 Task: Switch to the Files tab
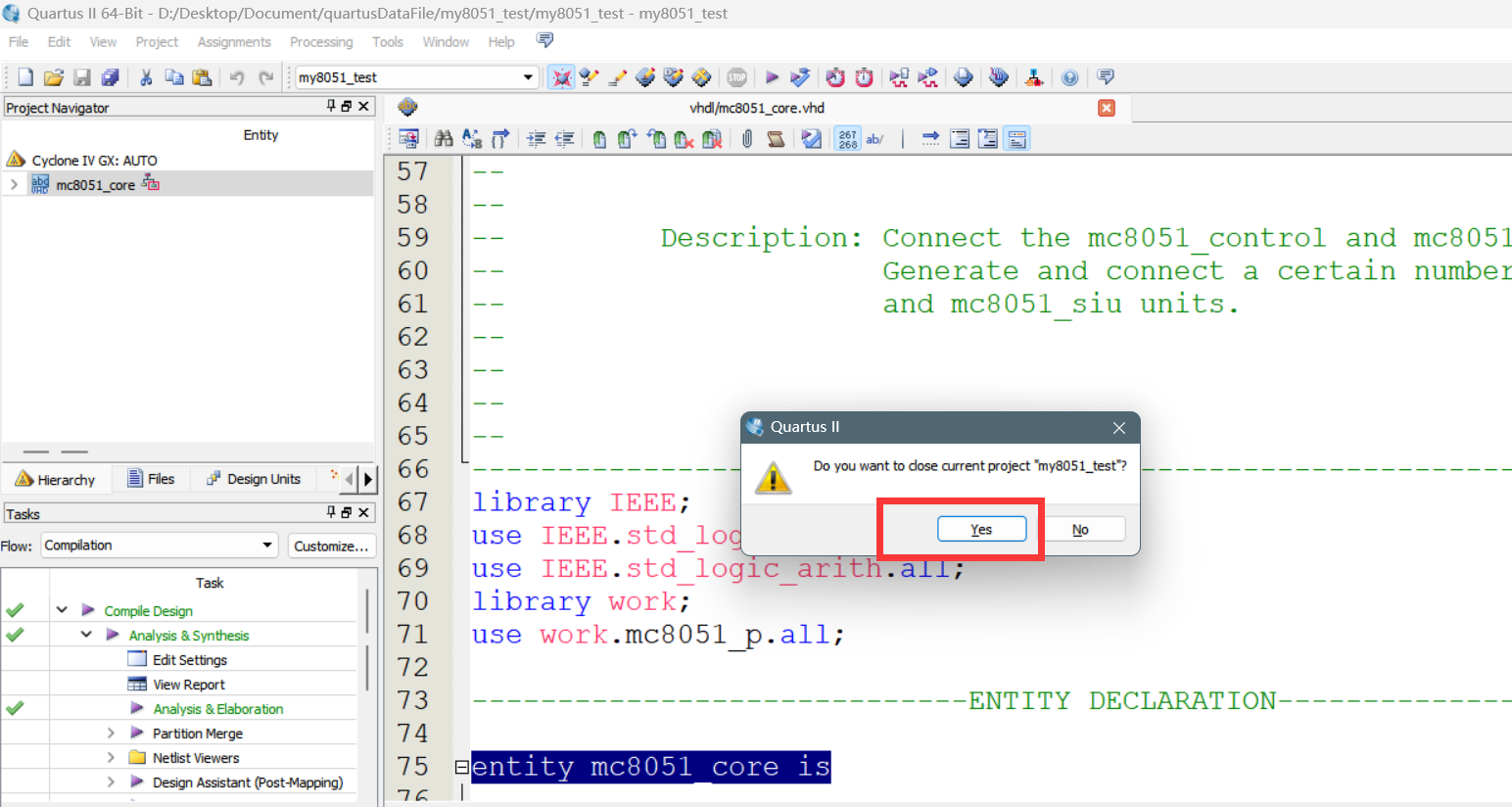click(x=151, y=479)
